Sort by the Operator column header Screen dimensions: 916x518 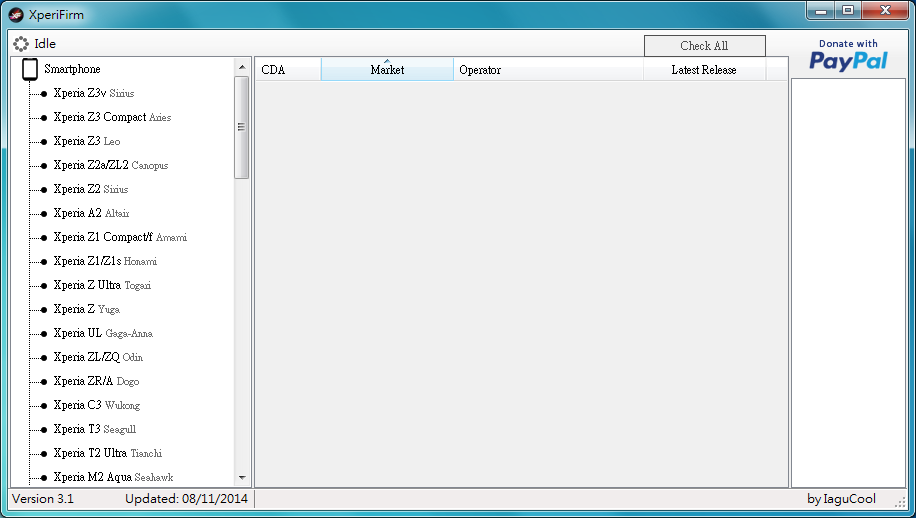click(x=549, y=69)
